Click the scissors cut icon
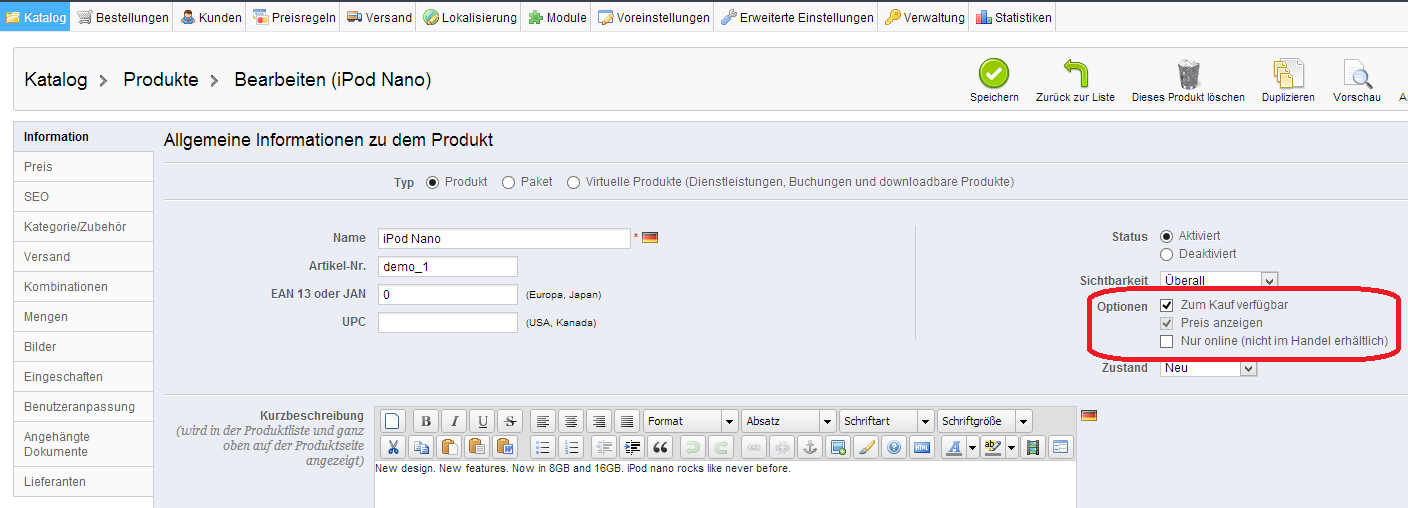1408x508 pixels. click(393, 447)
